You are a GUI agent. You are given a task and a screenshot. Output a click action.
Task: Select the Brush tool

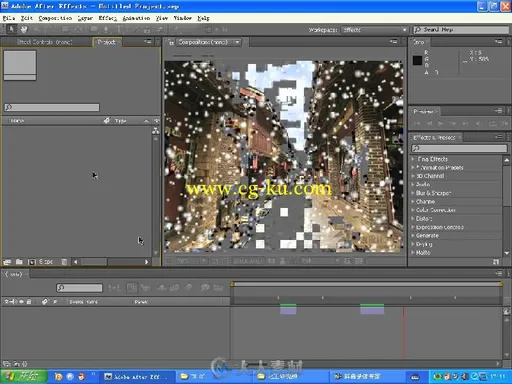[135, 29]
